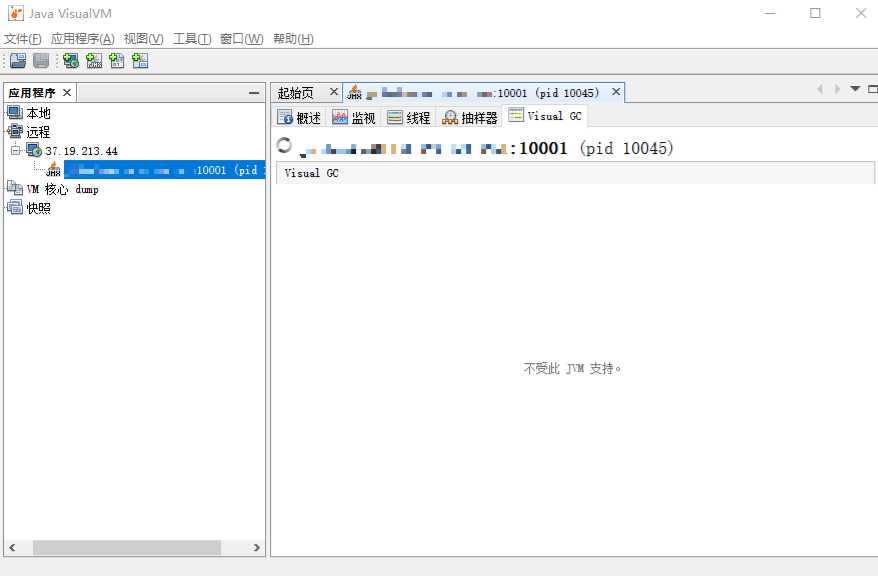Screen dimensions: 878x576
Task: Open the 视图(V) menu
Action: click(143, 39)
